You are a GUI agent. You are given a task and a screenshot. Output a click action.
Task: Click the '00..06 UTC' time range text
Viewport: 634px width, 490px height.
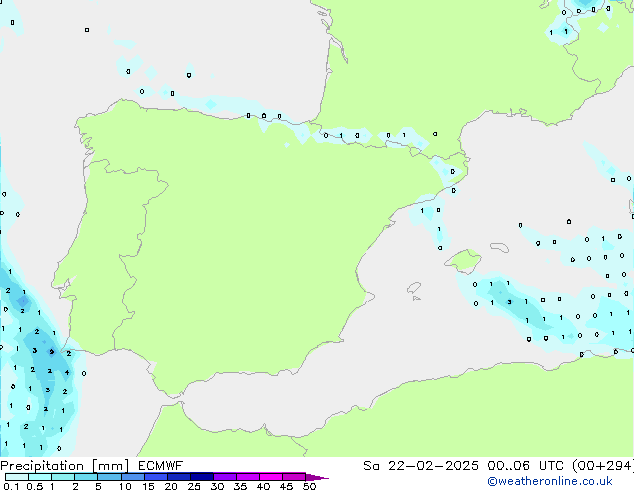pos(525,466)
